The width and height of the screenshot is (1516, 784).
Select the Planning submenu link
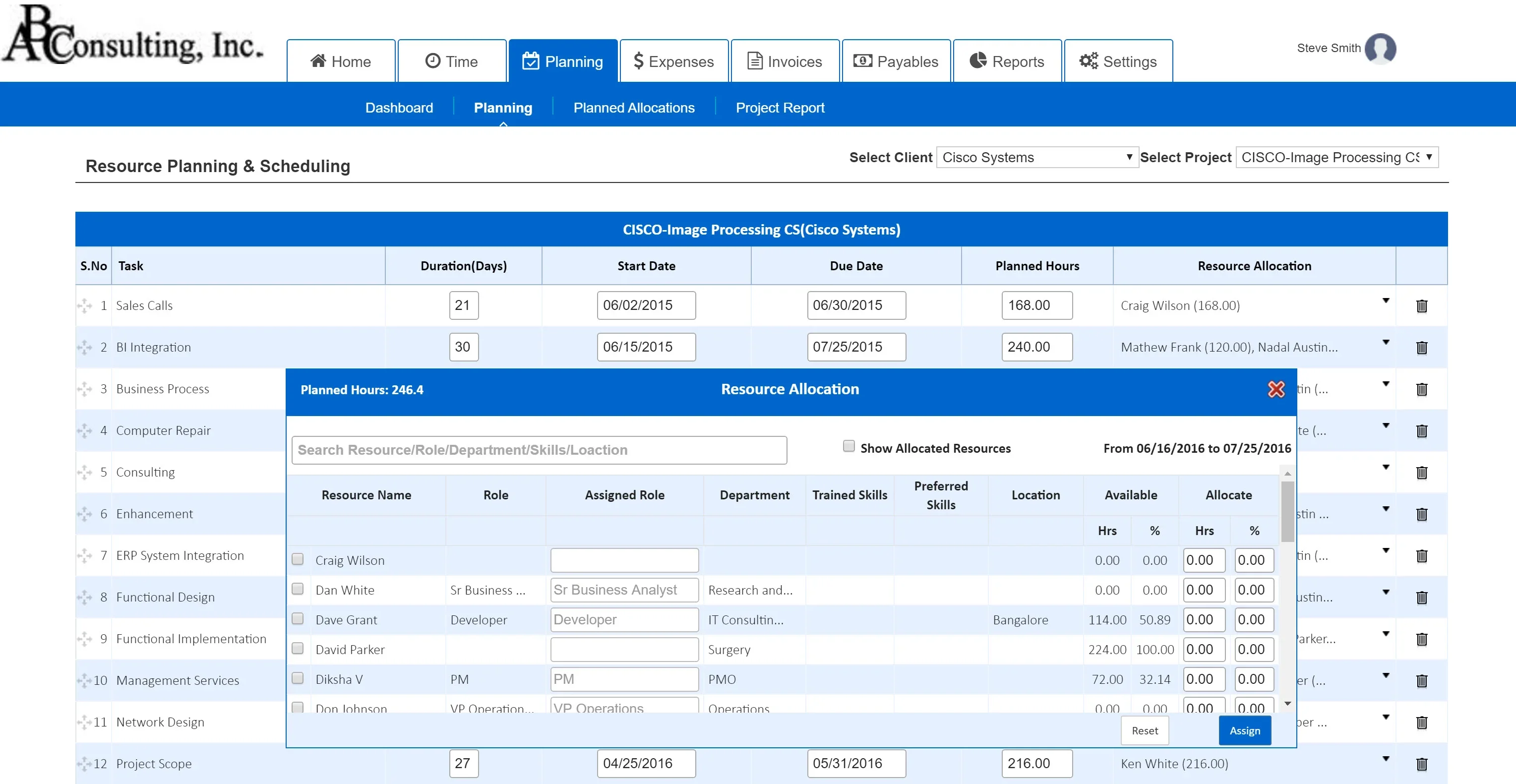click(x=502, y=108)
